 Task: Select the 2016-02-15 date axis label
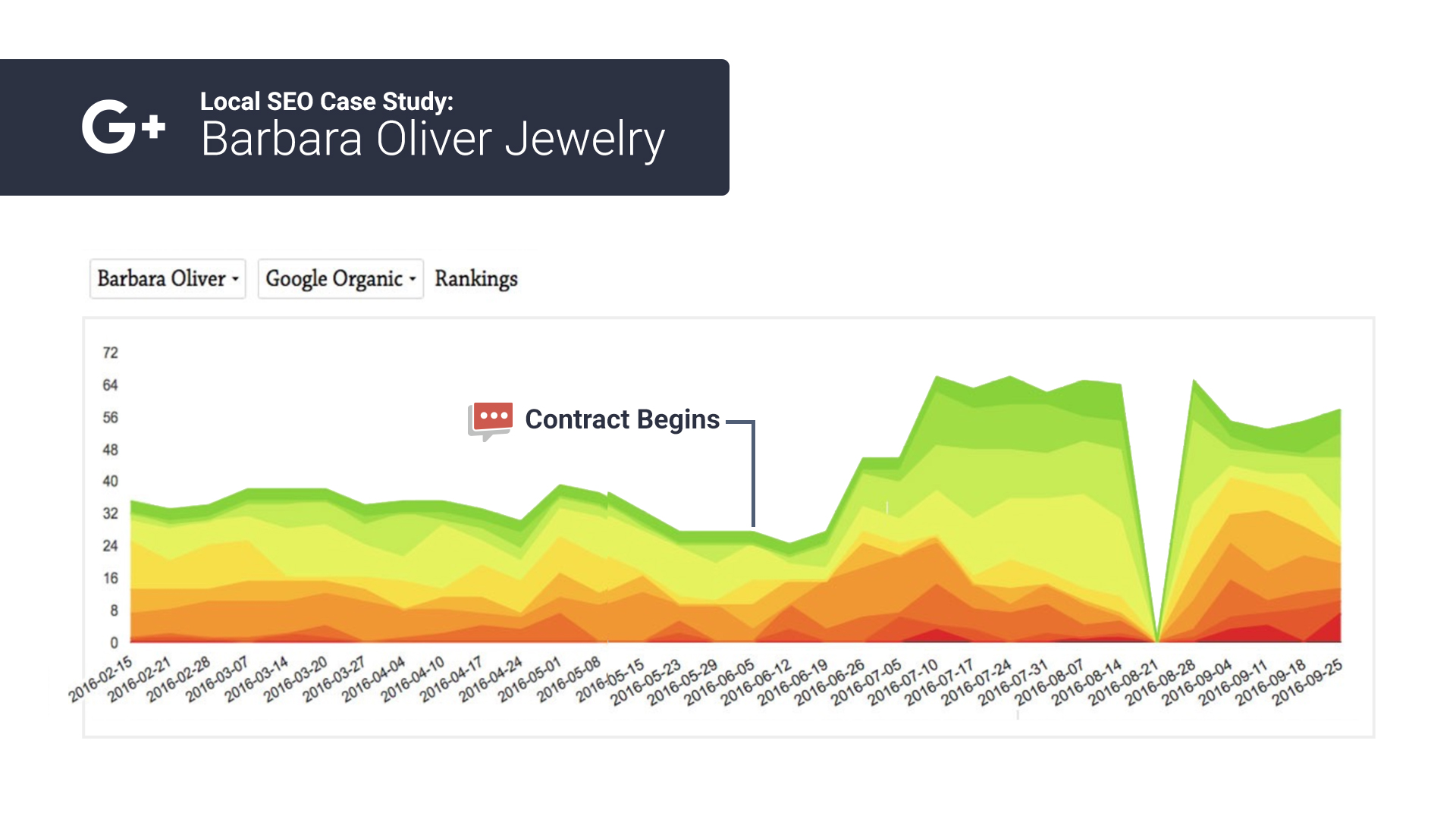(x=101, y=679)
